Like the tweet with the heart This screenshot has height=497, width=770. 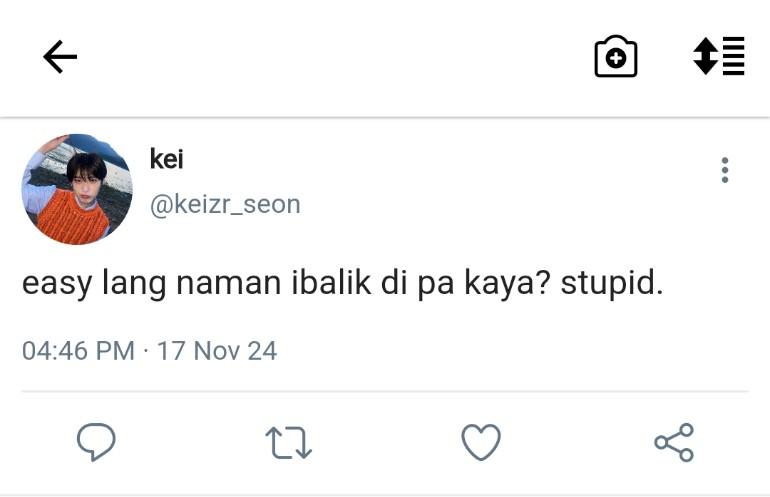pos(481,442)
